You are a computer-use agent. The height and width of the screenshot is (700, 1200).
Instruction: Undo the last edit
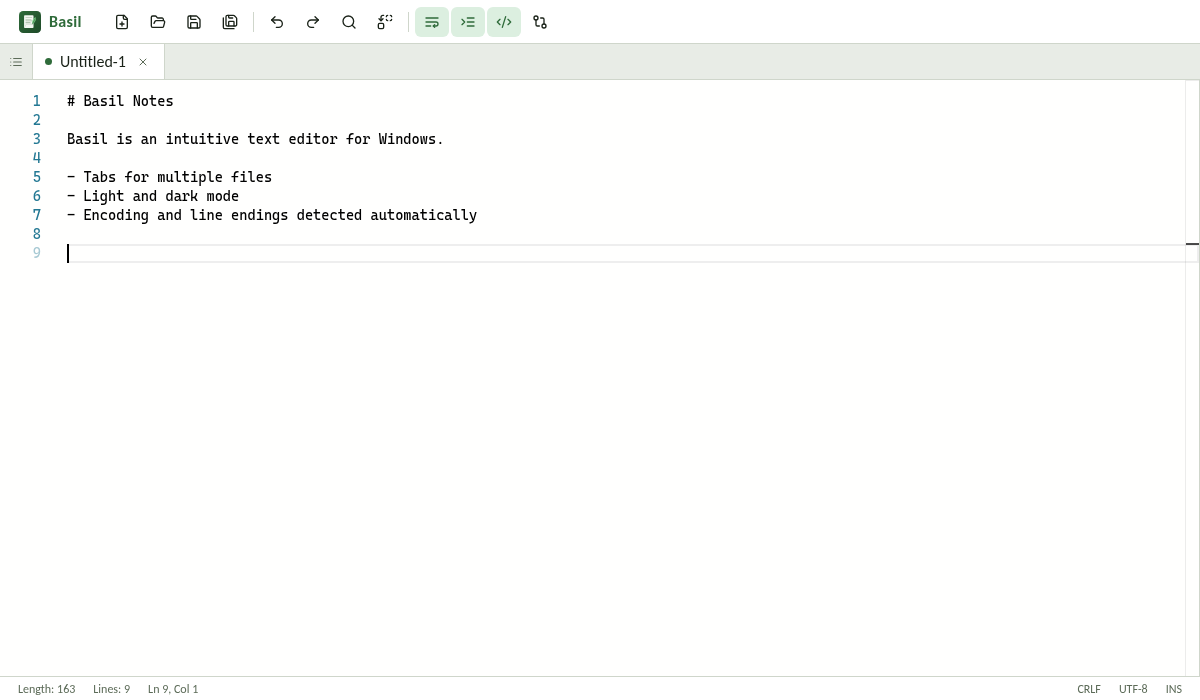click(x=277, y=22)
